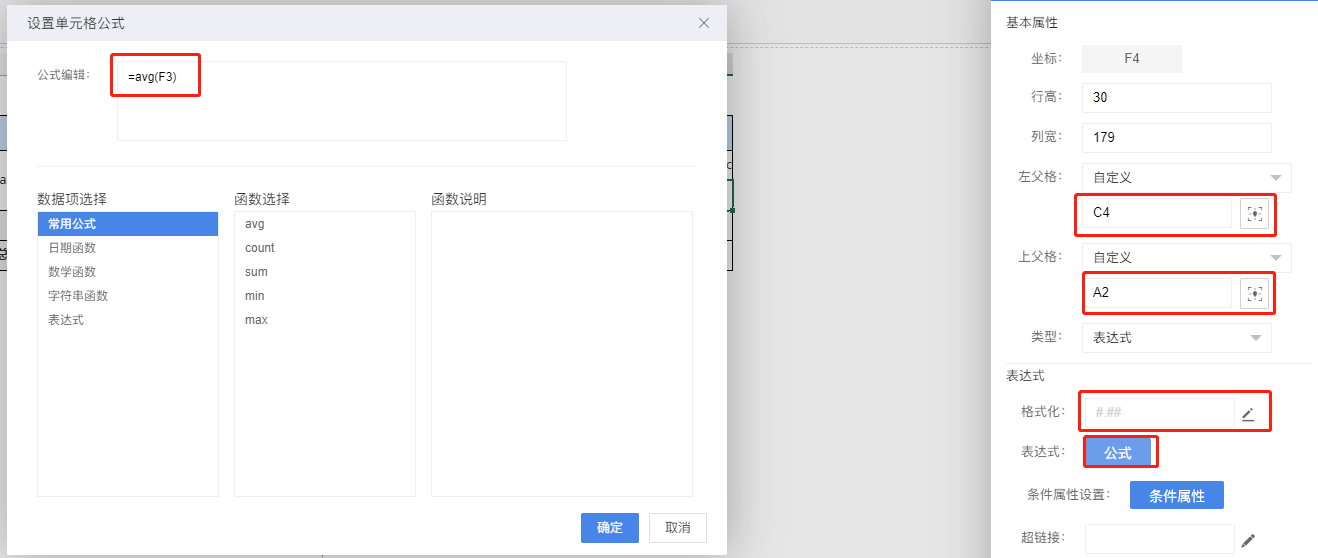This screenshot has height=558, width=1318.
Task: Click the 左父格 C4 input field
Action: pyautogui.click(x=1157, y=213)
